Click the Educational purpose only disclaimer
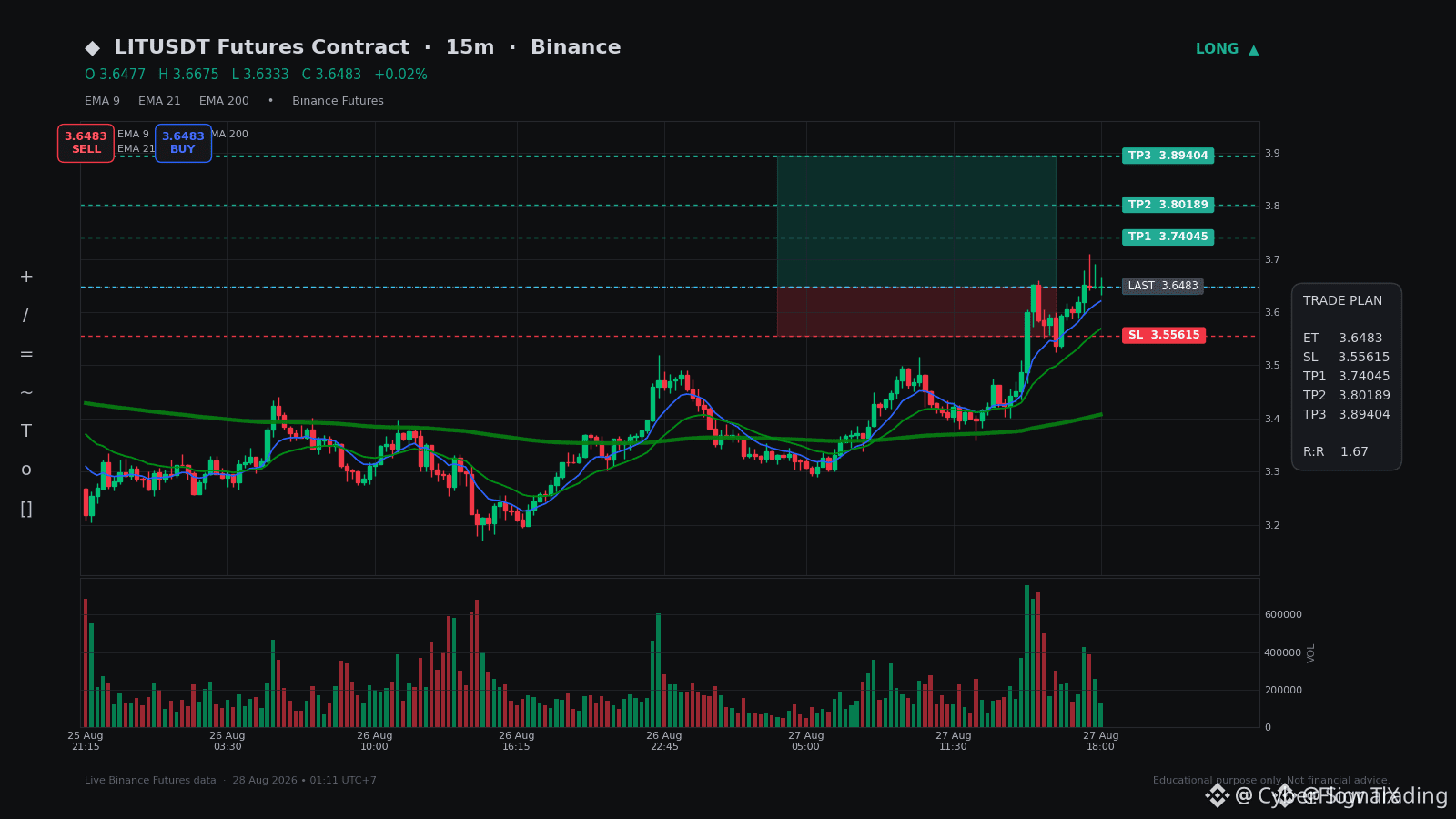The width and height of the screenshot is (1456, 819). (1271, 781)
